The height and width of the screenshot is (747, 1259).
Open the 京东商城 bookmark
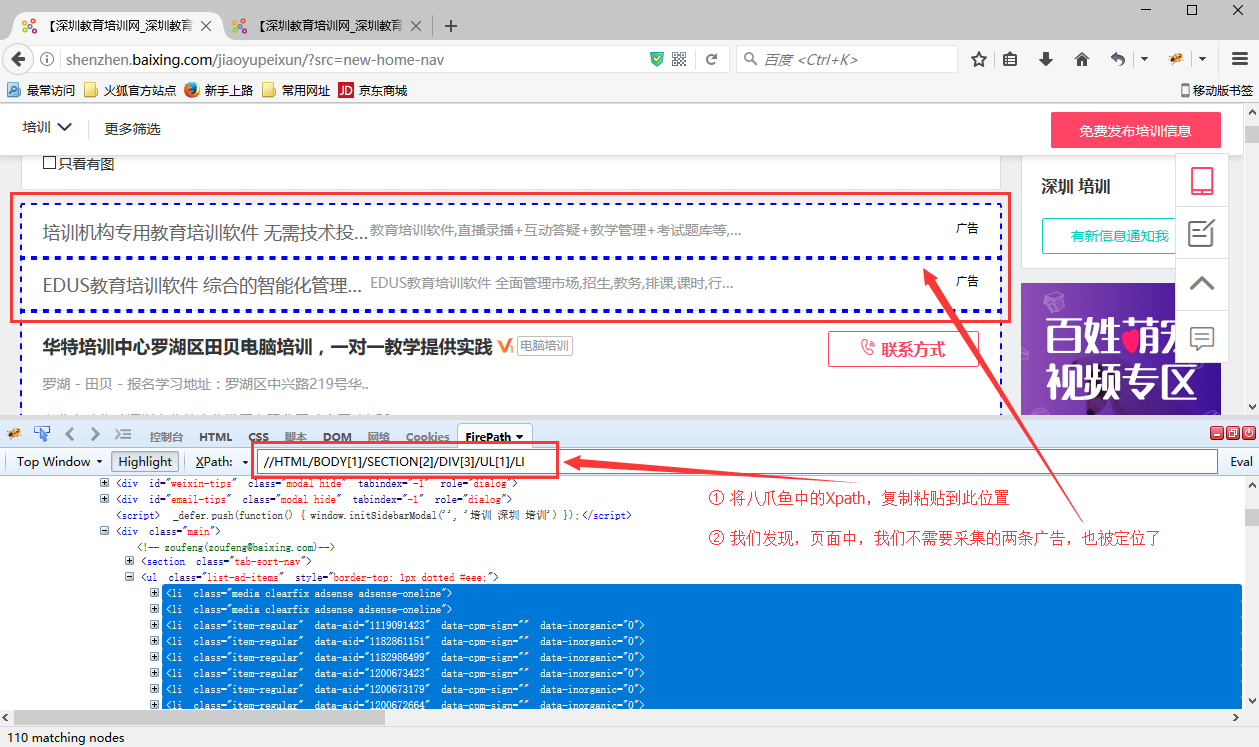[373, 90]
